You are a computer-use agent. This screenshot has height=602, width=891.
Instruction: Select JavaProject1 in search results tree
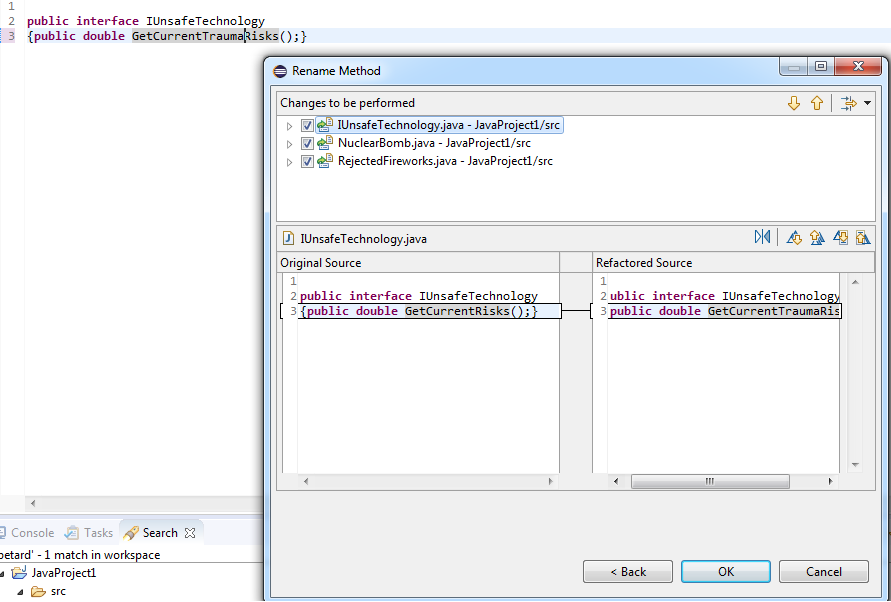[x=64, y=573]
